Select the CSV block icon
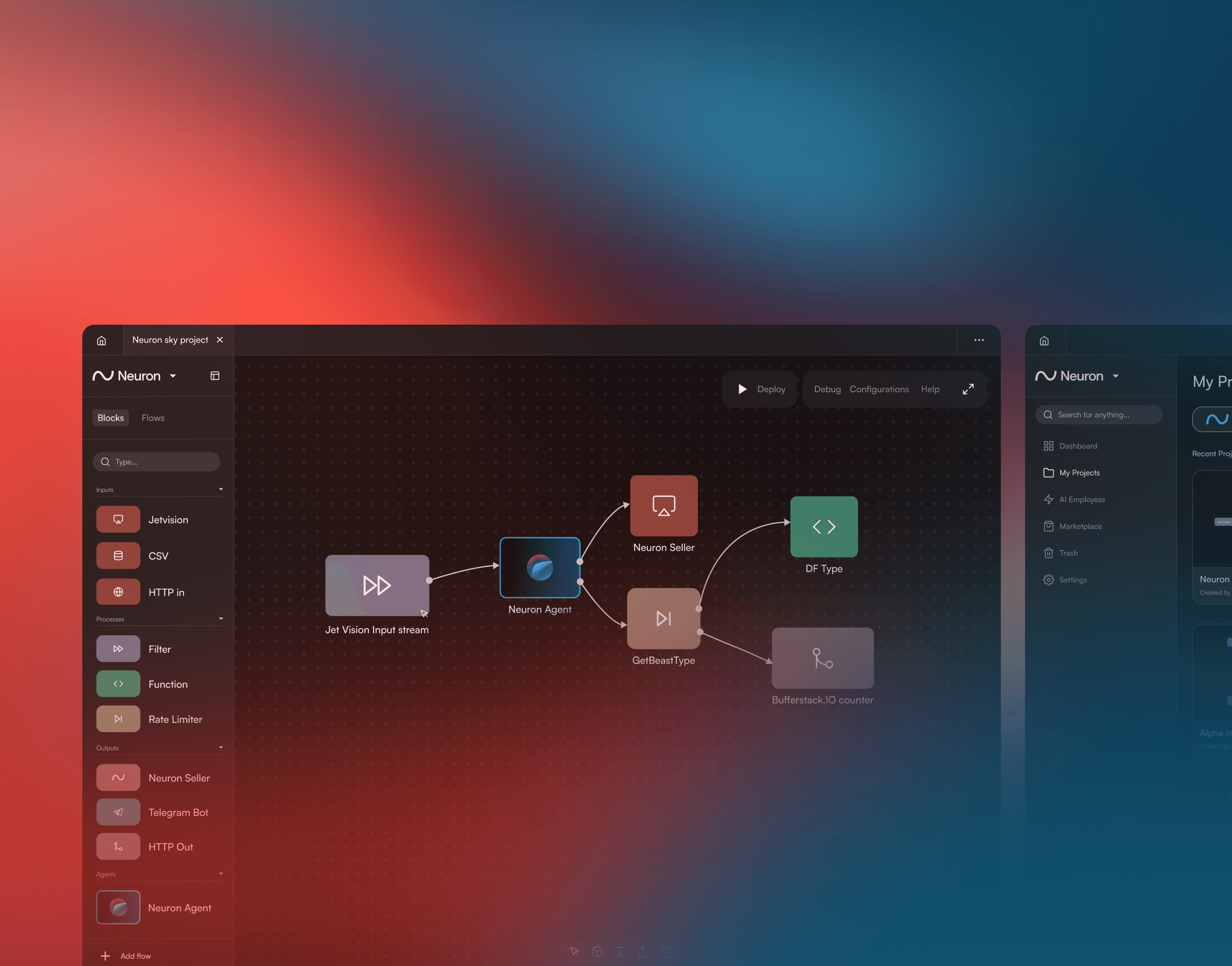Viewport: 1232px width, 966px height. click(x=118, y=555)
